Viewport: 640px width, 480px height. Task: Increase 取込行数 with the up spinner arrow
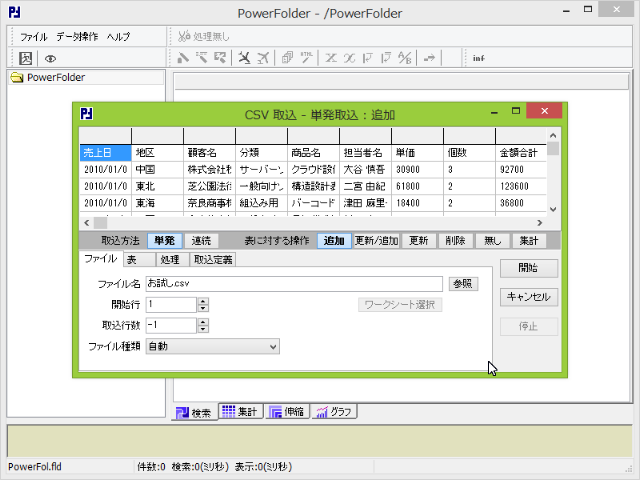(203, 322)
